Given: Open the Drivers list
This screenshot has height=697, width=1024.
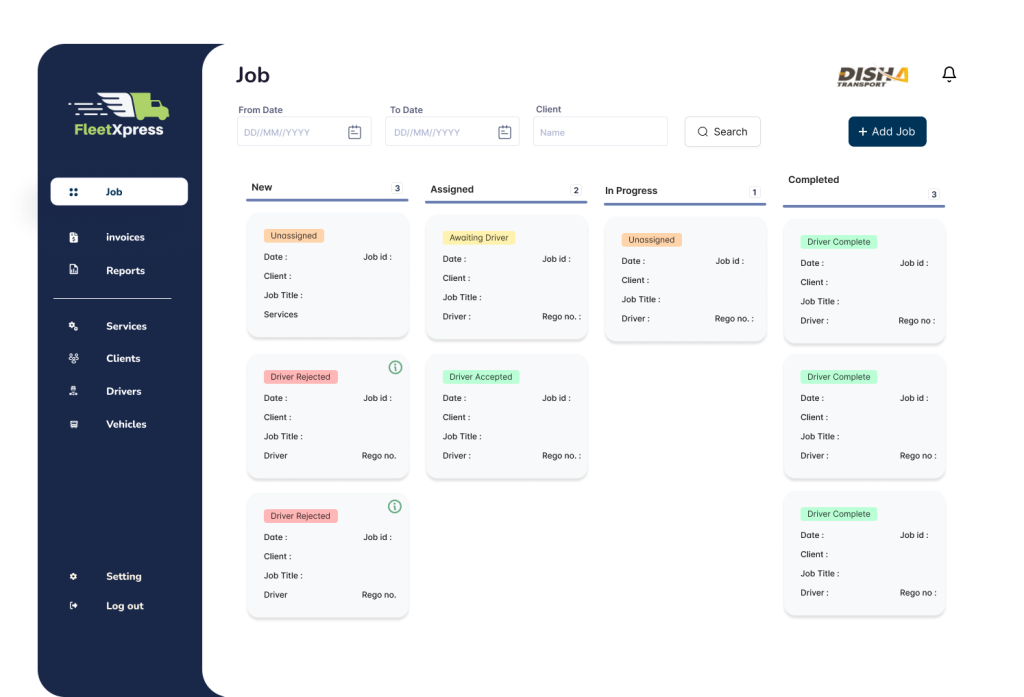Looking at the screenshot, I should tap(123, 392).
